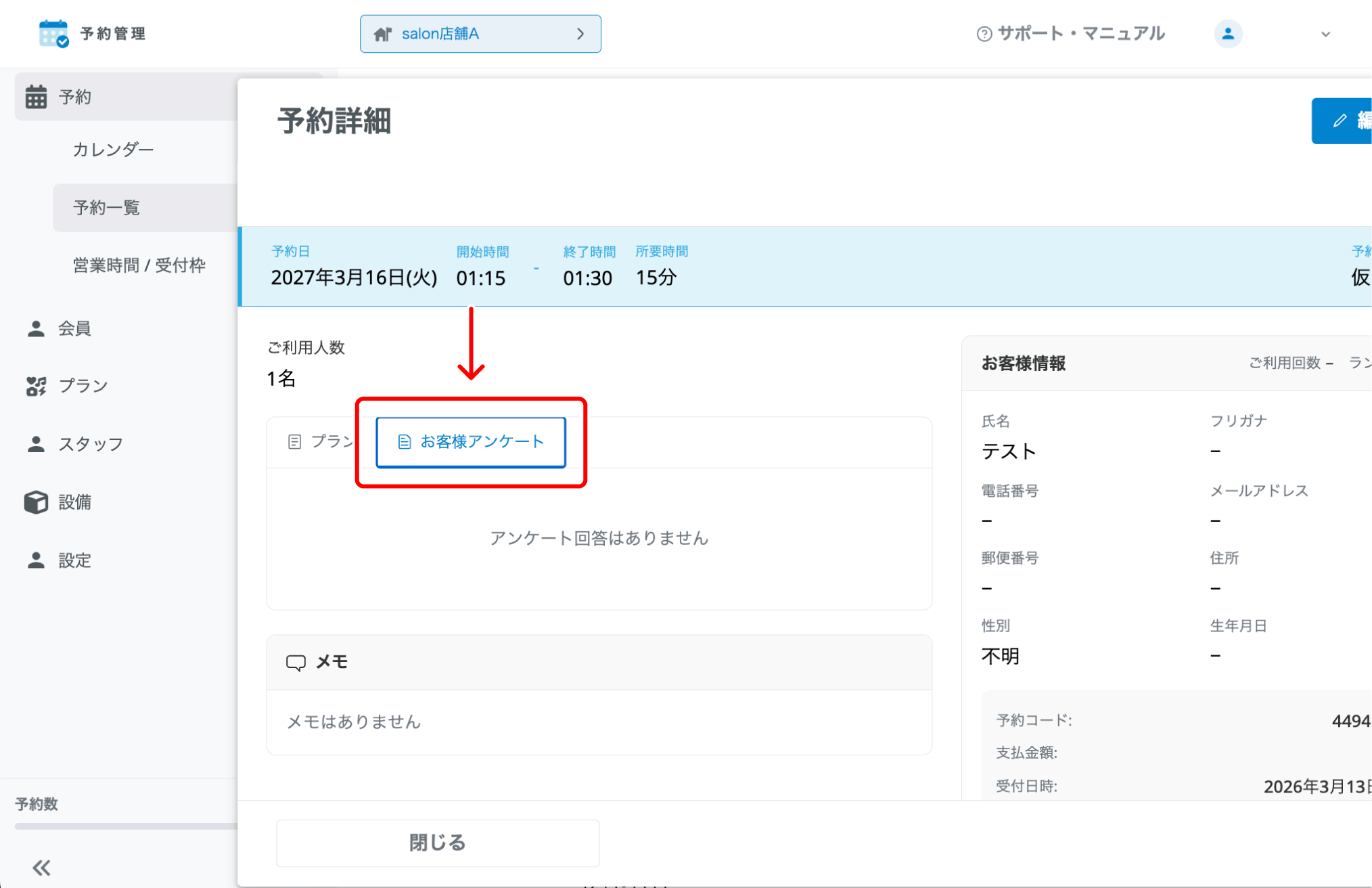
Task: Click the 1名 guest count value
Action: tap(281, 378)
